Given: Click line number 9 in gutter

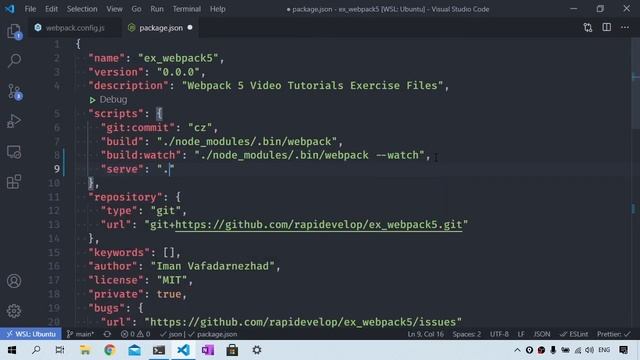Looking at the screenshot, I should tap(57, 169).
